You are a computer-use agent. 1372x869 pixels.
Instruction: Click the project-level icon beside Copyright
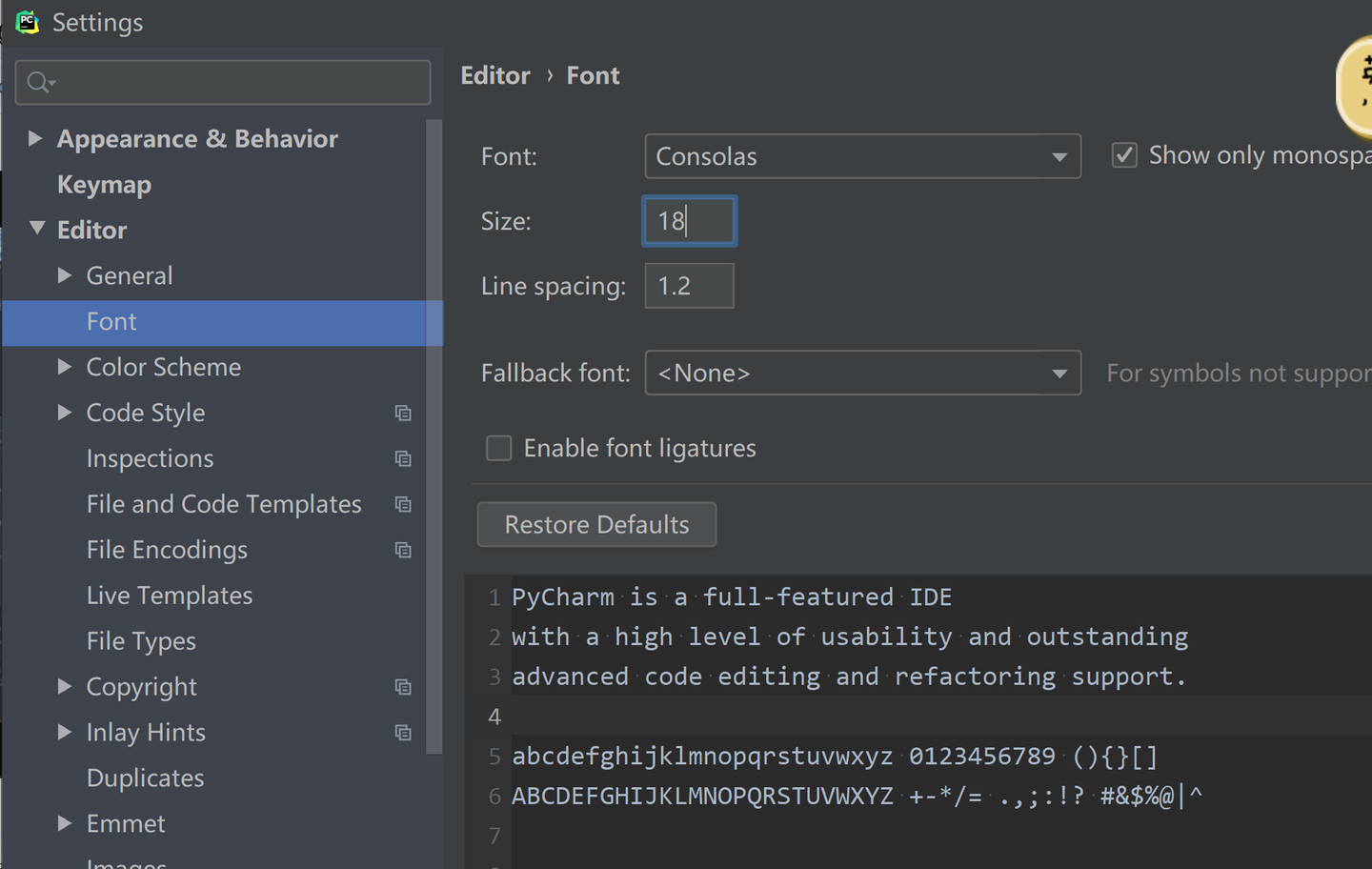[403, 687]
